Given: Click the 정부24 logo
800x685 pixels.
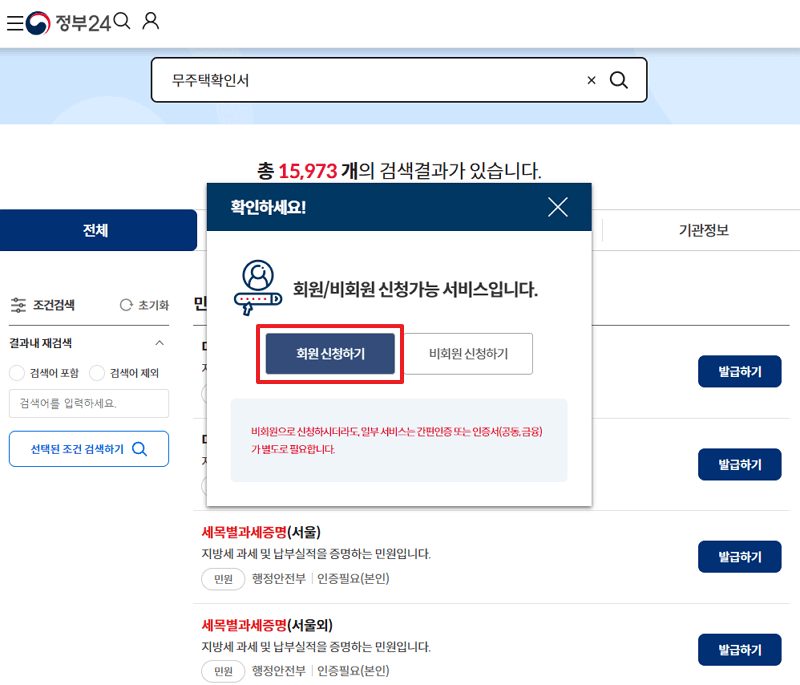Looking at the screenshot, I should [68, 21].
